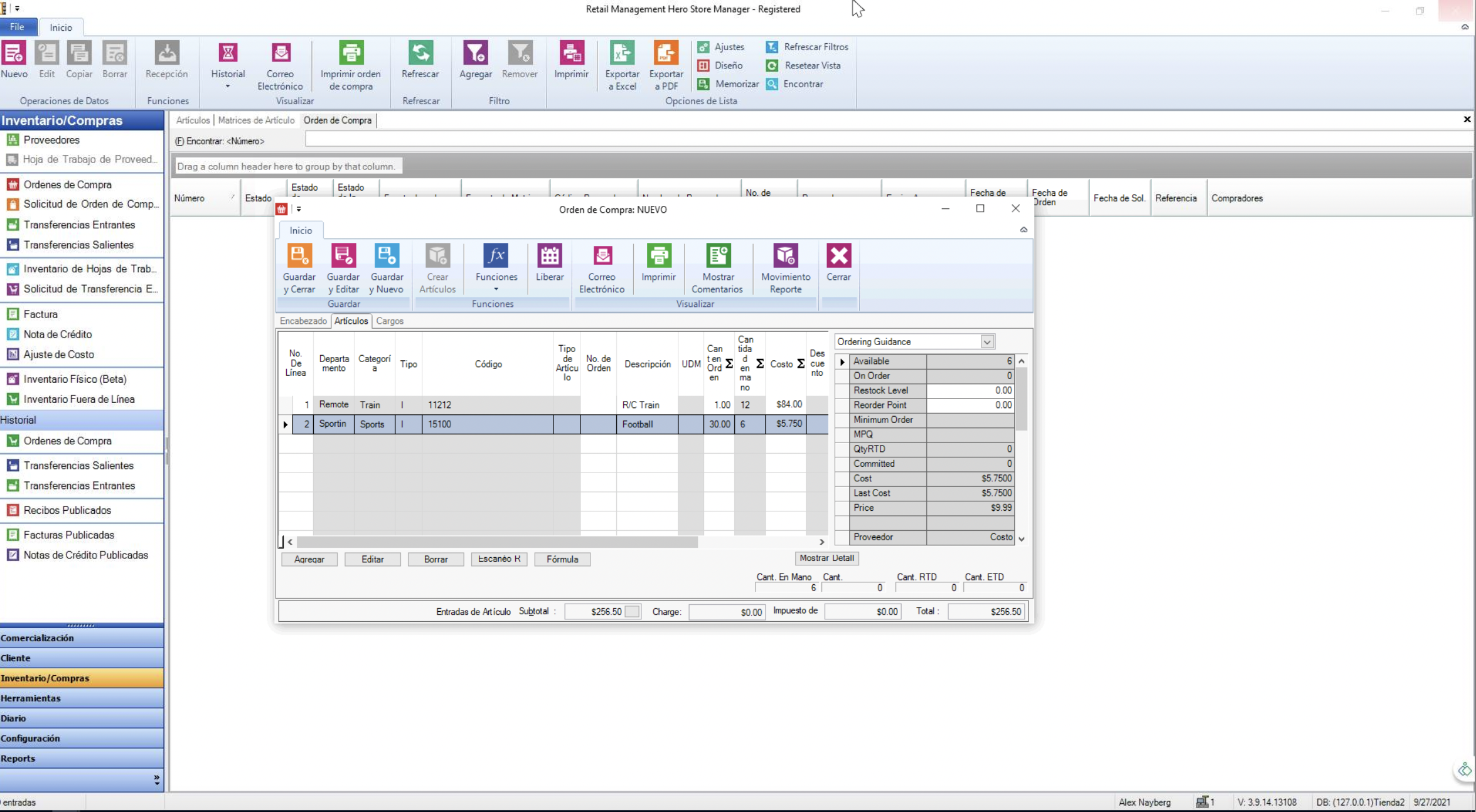The image size is (1476, 812).
Task: Click the Guardar y Cerrar icon
Action: pos(299,256)
